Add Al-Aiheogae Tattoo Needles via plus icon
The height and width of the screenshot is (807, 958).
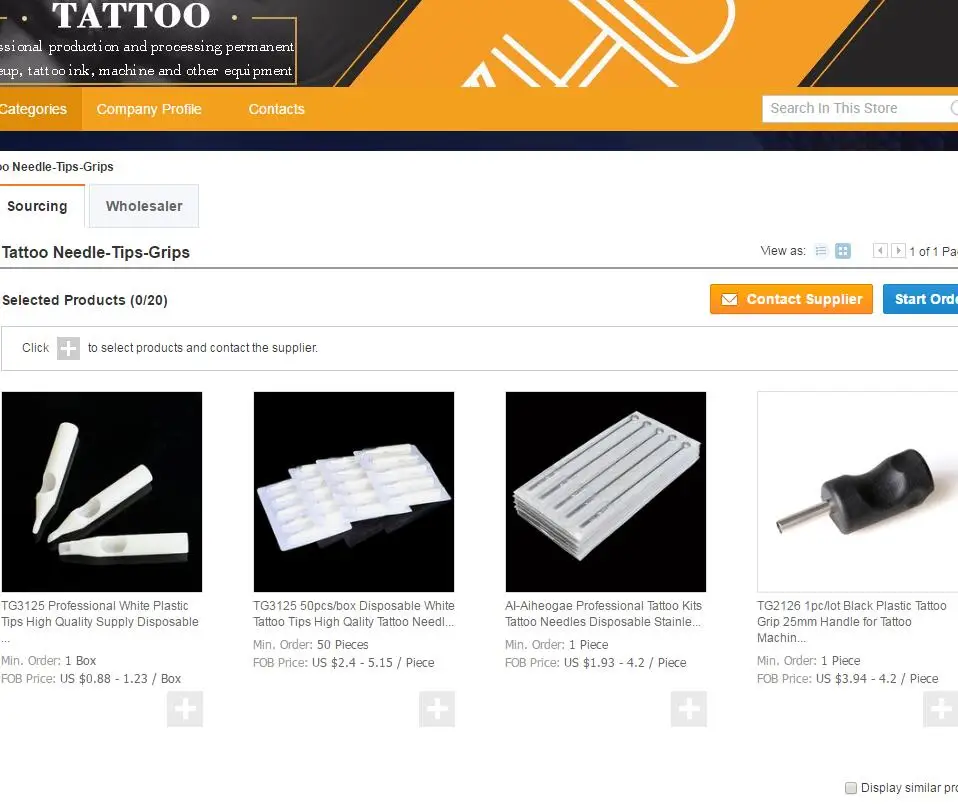point(689,709)
